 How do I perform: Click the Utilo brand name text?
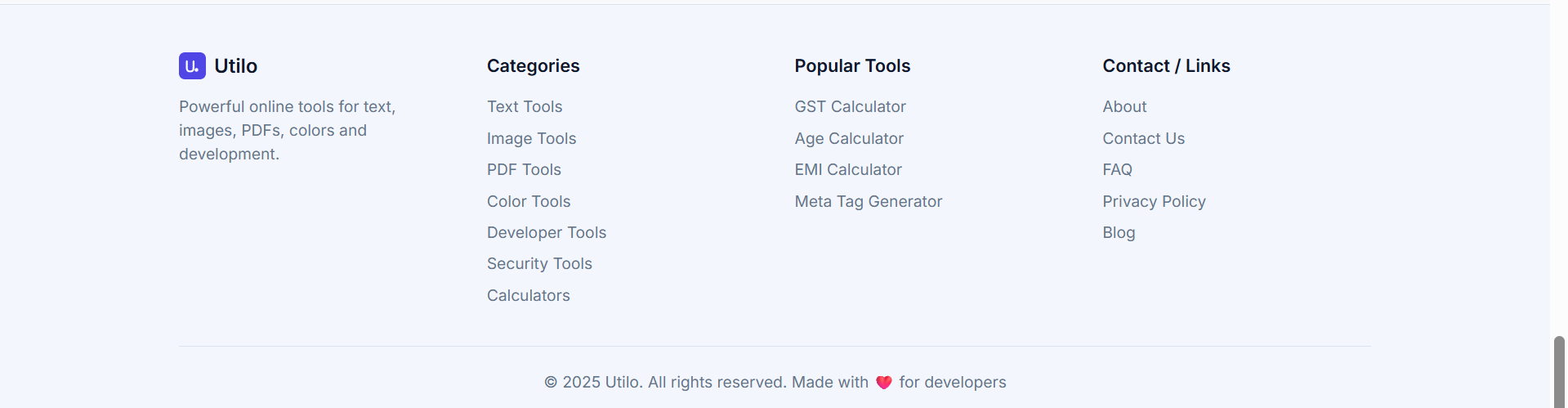(236, 66)
